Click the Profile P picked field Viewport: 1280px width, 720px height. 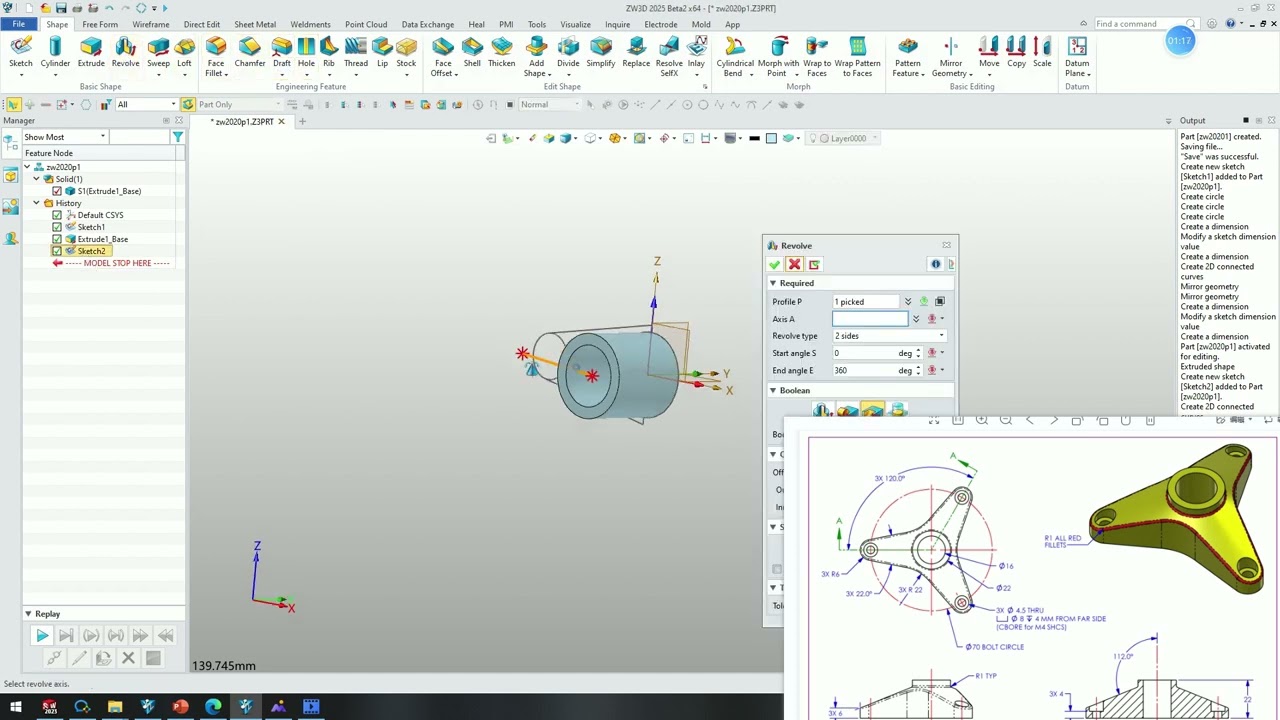tap(866, 302)
